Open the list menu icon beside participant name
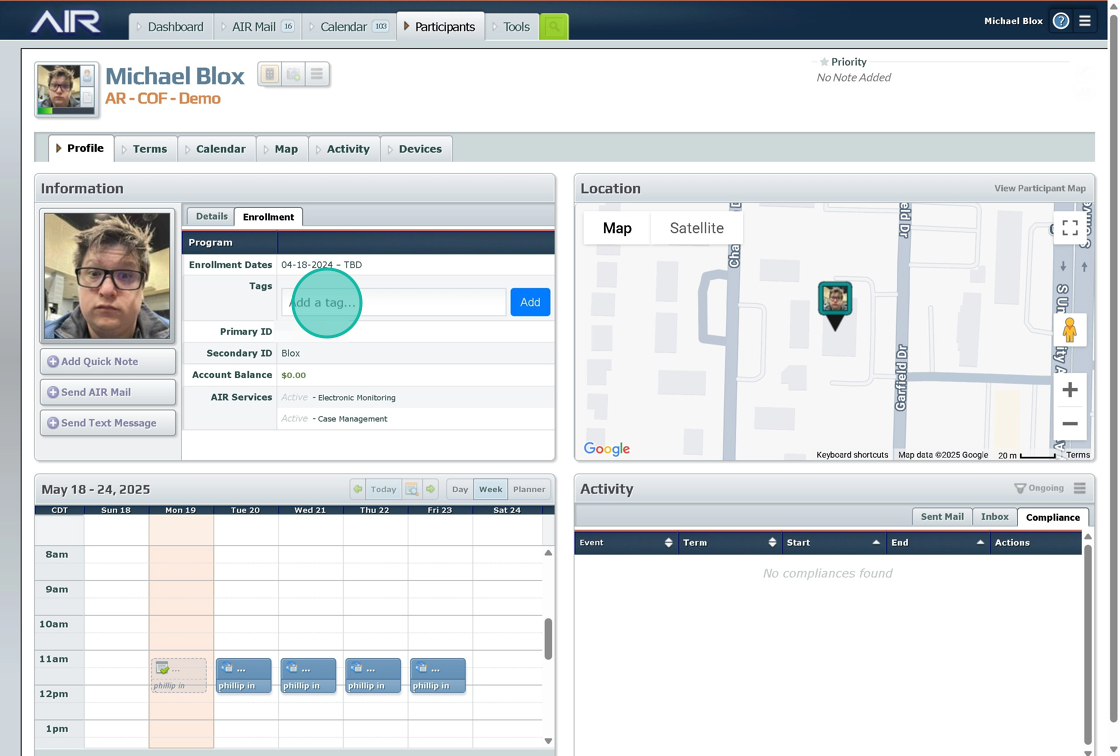The height and width of the screenshot is (756, 1120). tap(316, 74)
